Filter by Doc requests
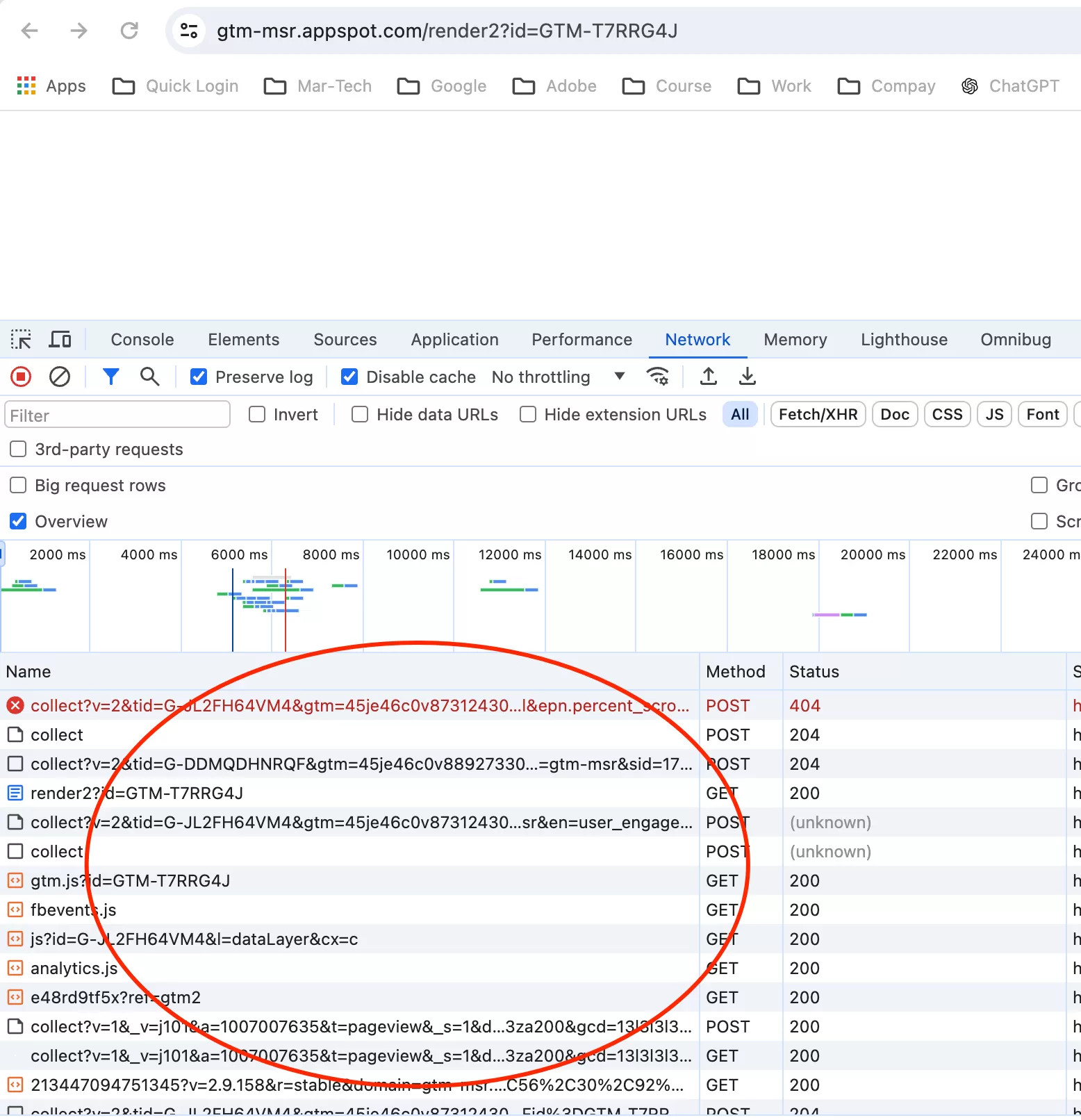1081x1120 pixels. coord(895,415)
